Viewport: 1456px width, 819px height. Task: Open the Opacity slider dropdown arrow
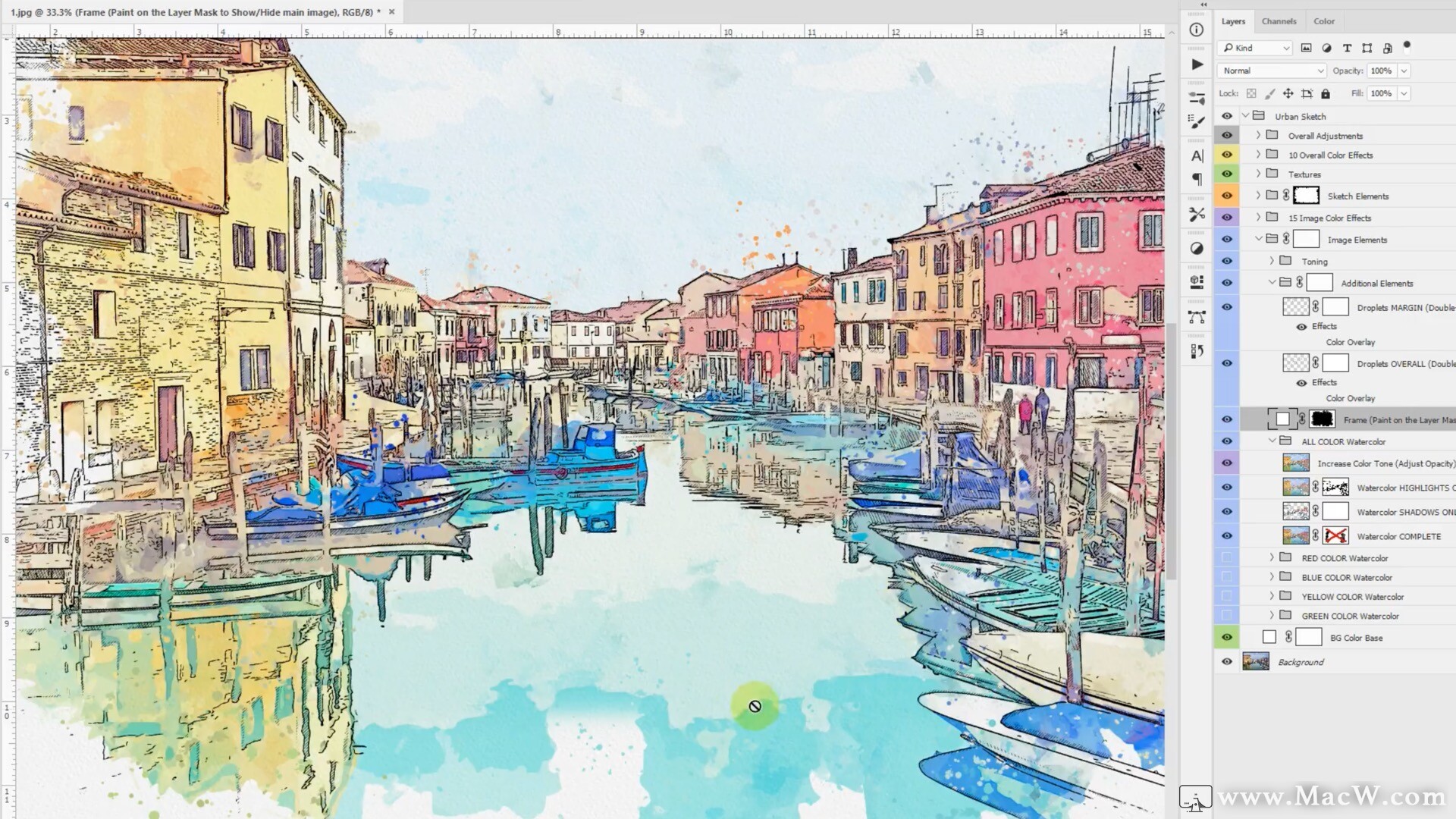pos(1404,71)
